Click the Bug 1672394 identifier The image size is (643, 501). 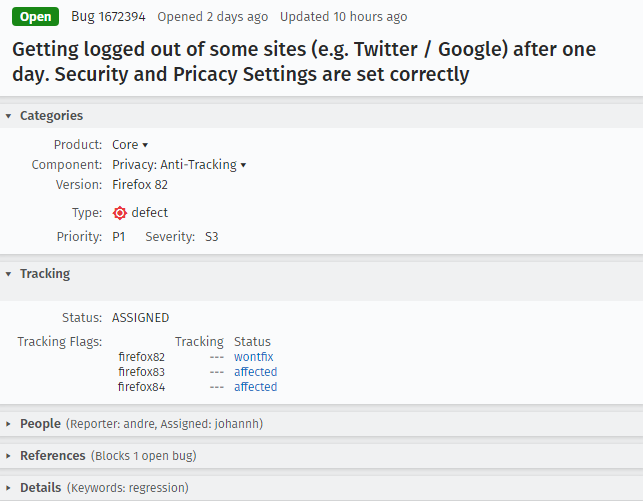pos(109,17)
